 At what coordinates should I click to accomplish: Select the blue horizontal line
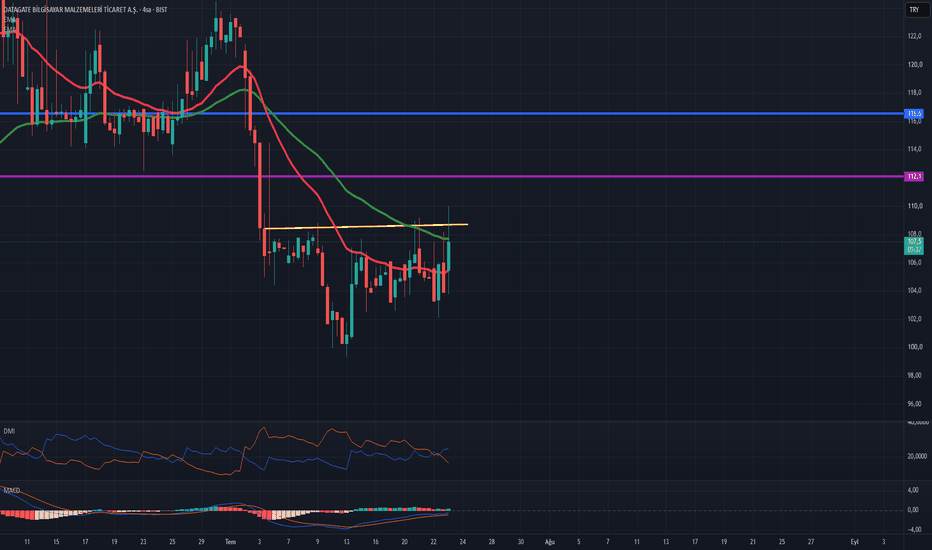tap(452, 114)
